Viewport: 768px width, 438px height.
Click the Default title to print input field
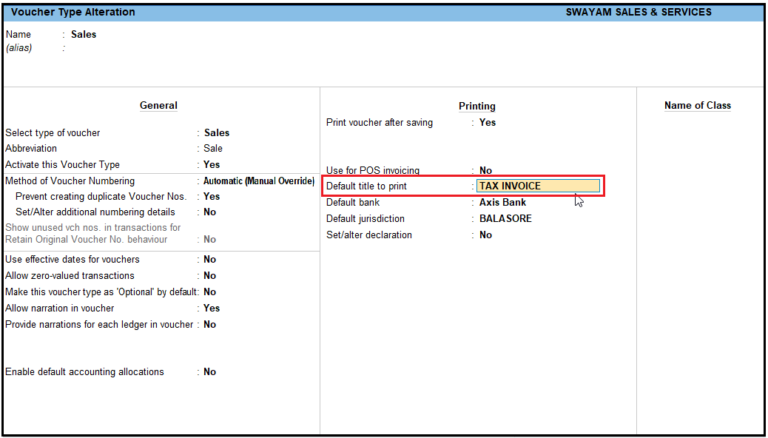[x=538, y=186]
